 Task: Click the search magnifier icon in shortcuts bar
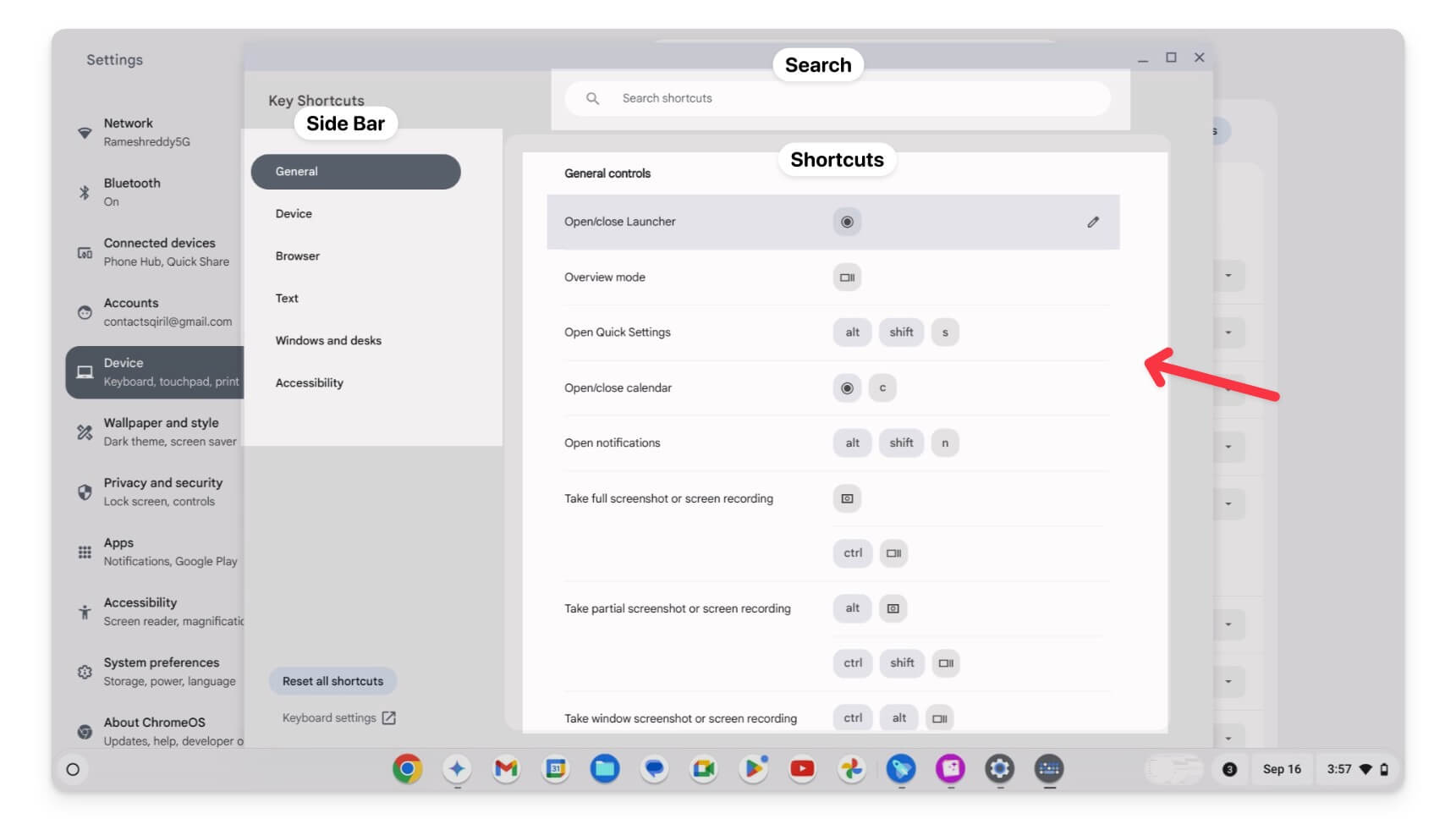[x=593, y=99]
